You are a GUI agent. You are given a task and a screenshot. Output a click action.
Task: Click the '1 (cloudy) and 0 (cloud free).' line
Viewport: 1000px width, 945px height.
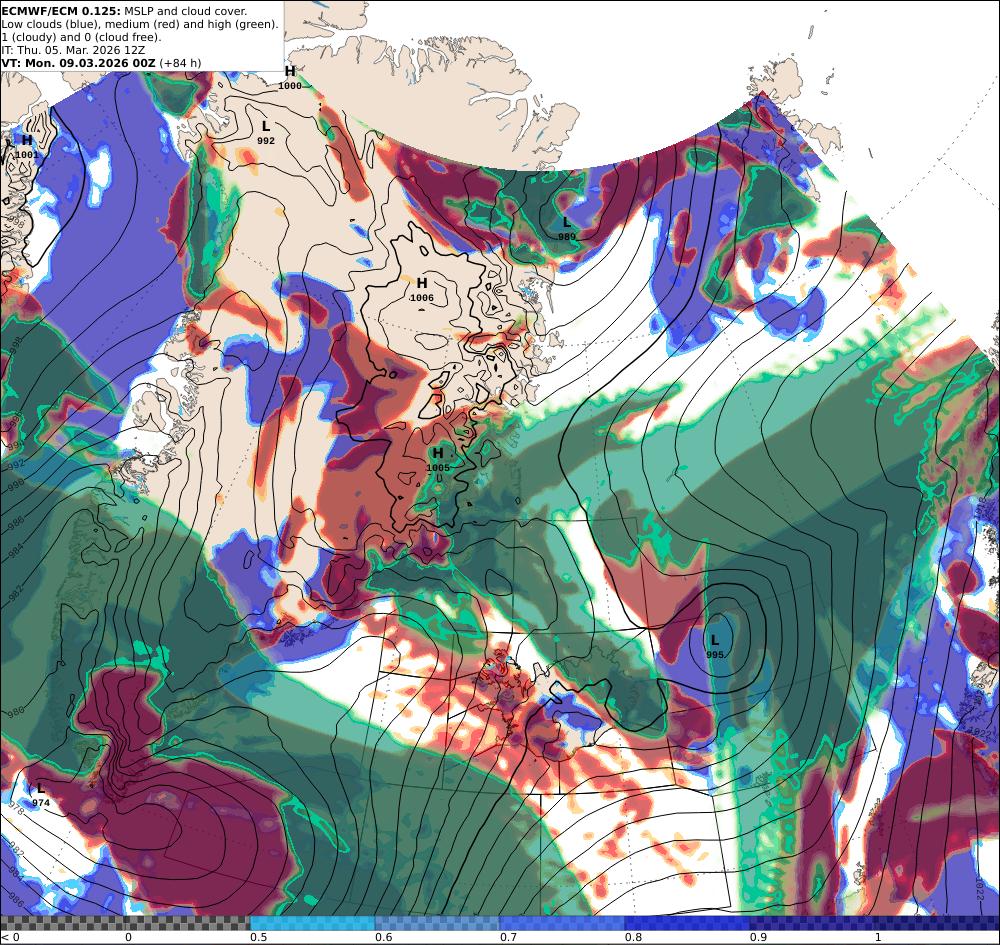(x=81, y=37)
